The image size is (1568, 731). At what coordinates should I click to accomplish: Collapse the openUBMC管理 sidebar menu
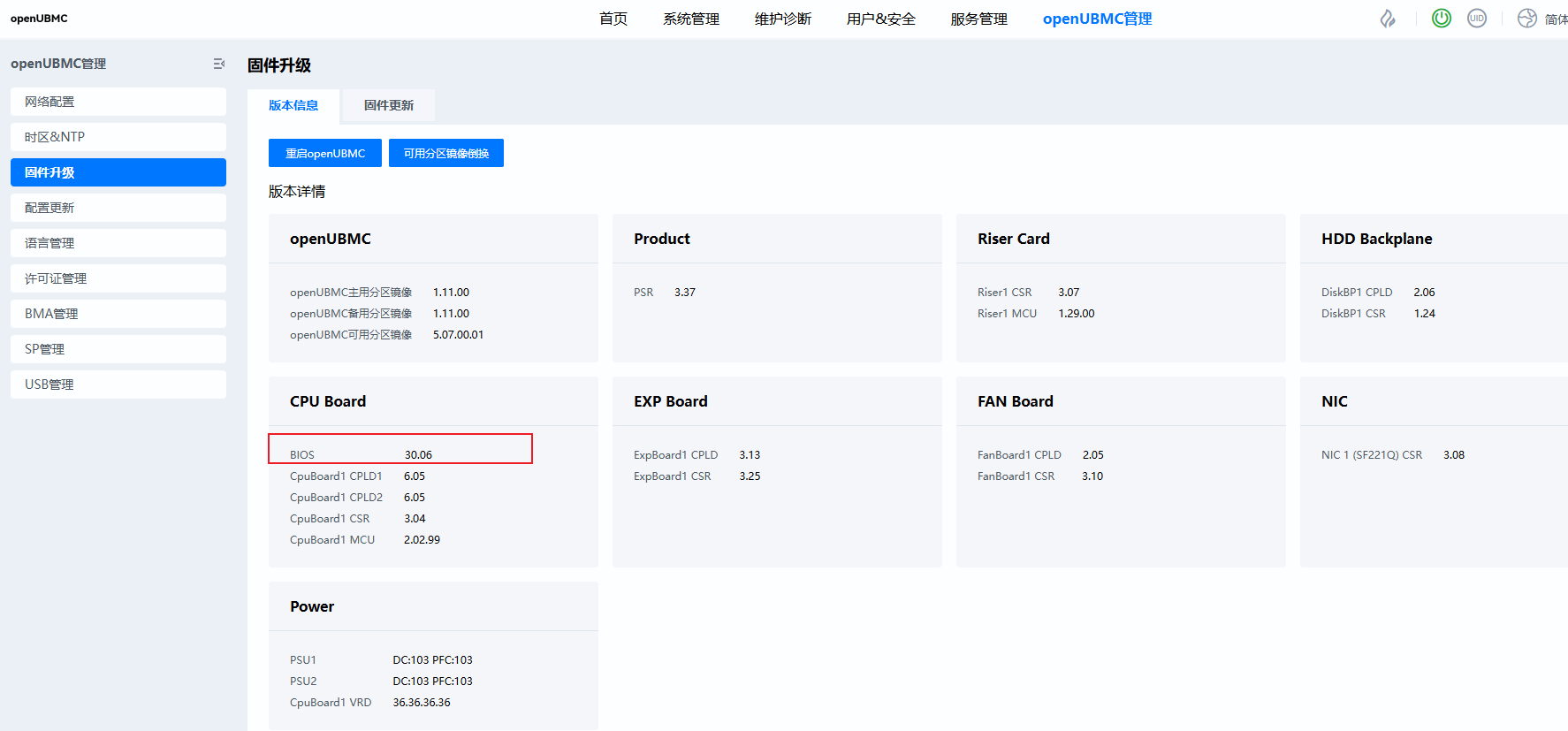[218, 64]
